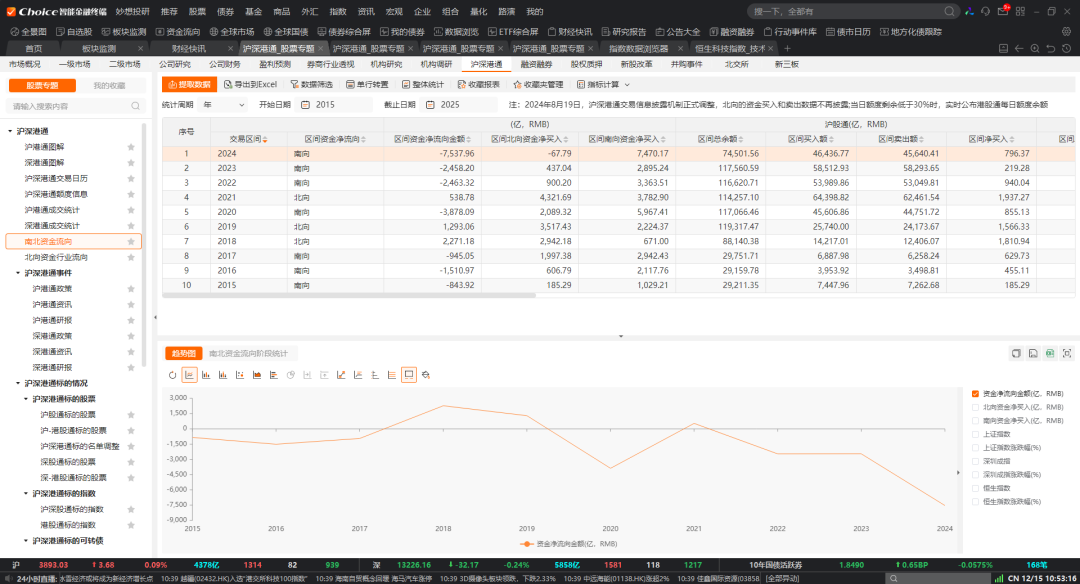Viewport: 1080px width, 584px height.
Task: Toggle the 上证指数 chart checkbox
Action: (x=976, y=434)
